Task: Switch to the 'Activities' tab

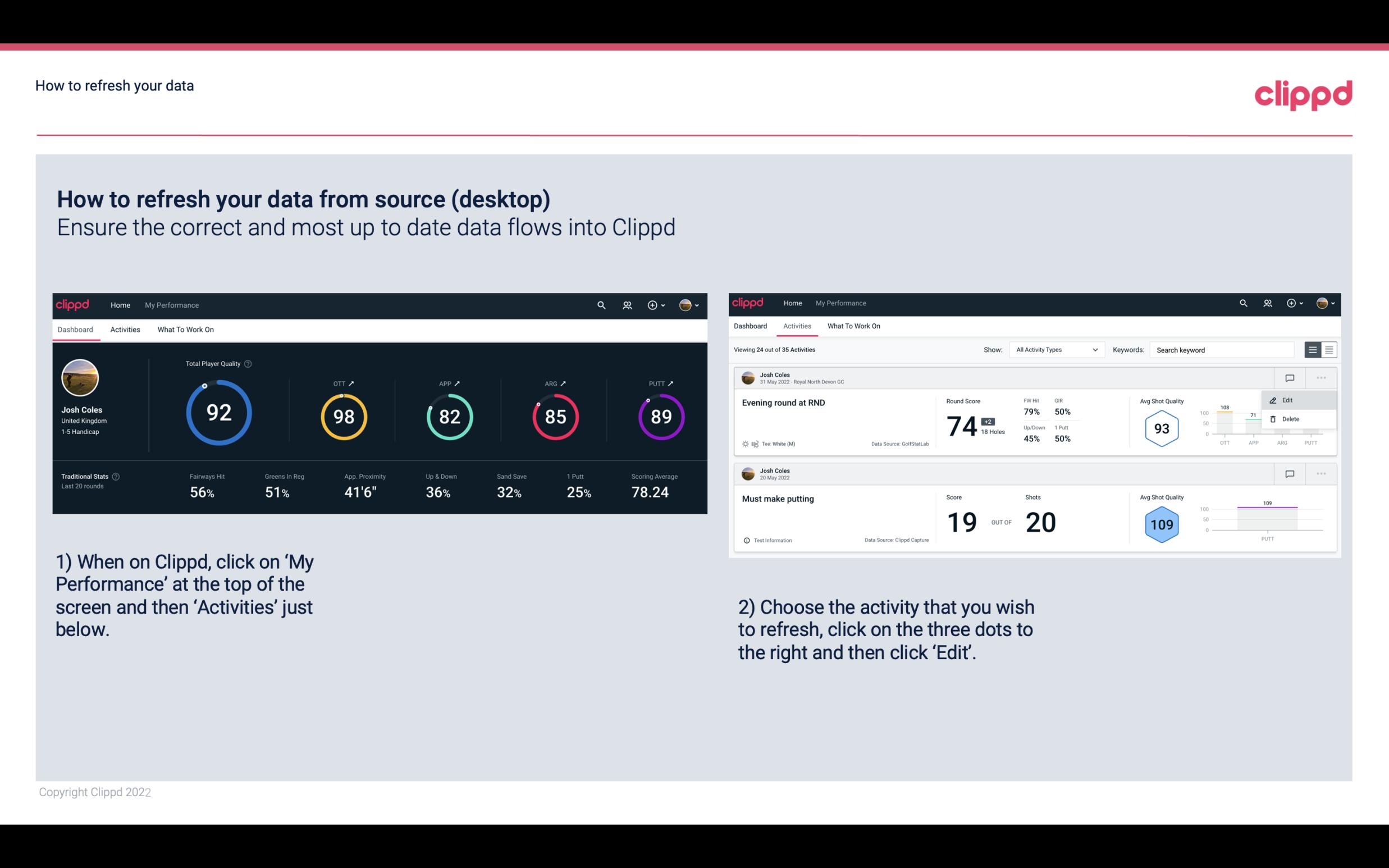Action: pyautogui.click(x=123, y=329)
